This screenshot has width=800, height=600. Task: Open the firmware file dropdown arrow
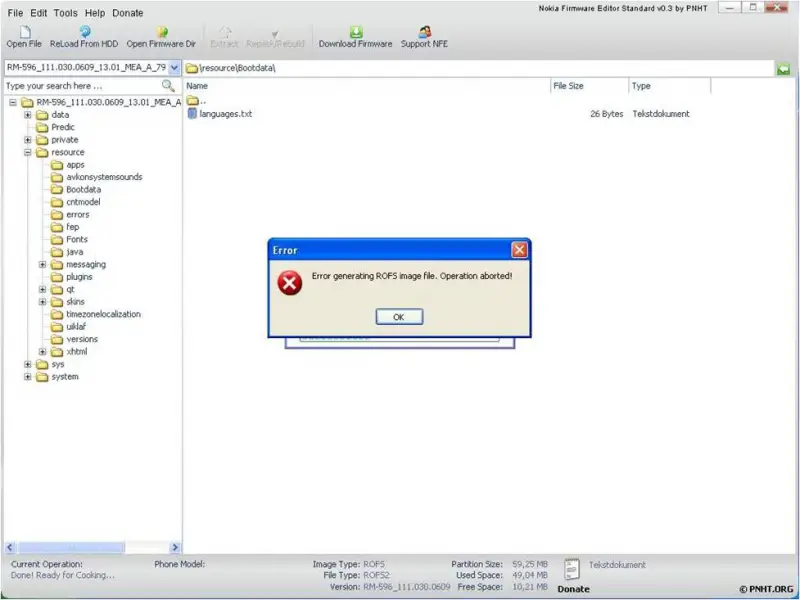(174, 68)
